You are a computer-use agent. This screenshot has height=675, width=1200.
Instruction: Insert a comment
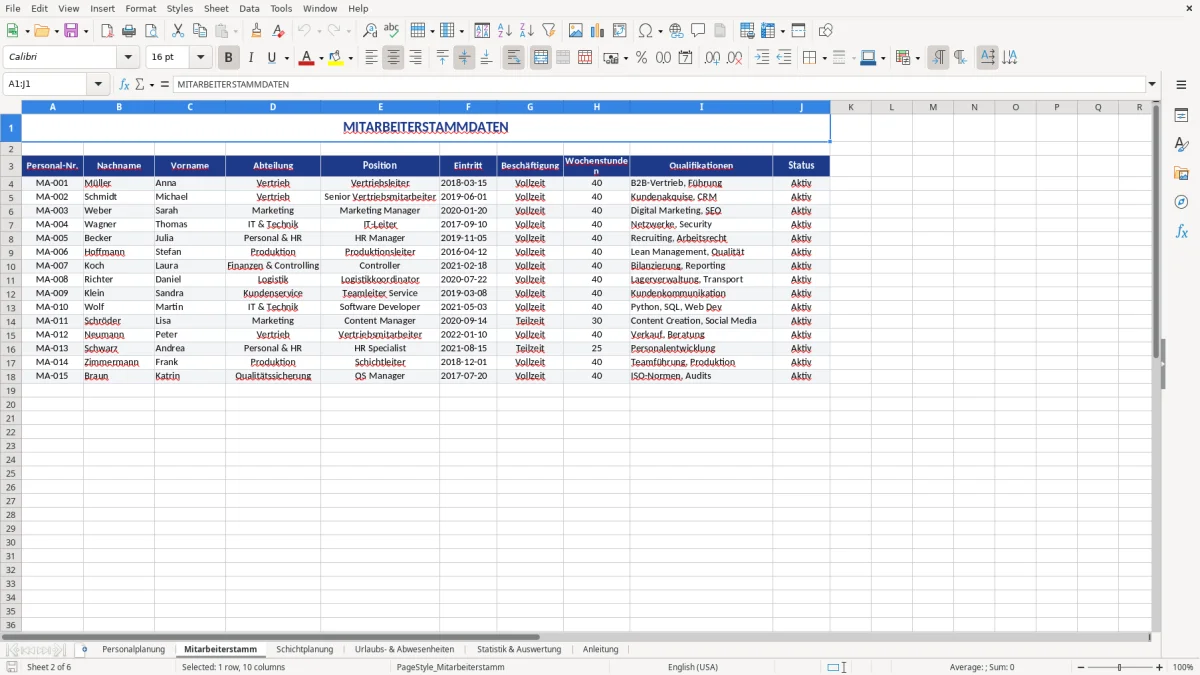699,30
